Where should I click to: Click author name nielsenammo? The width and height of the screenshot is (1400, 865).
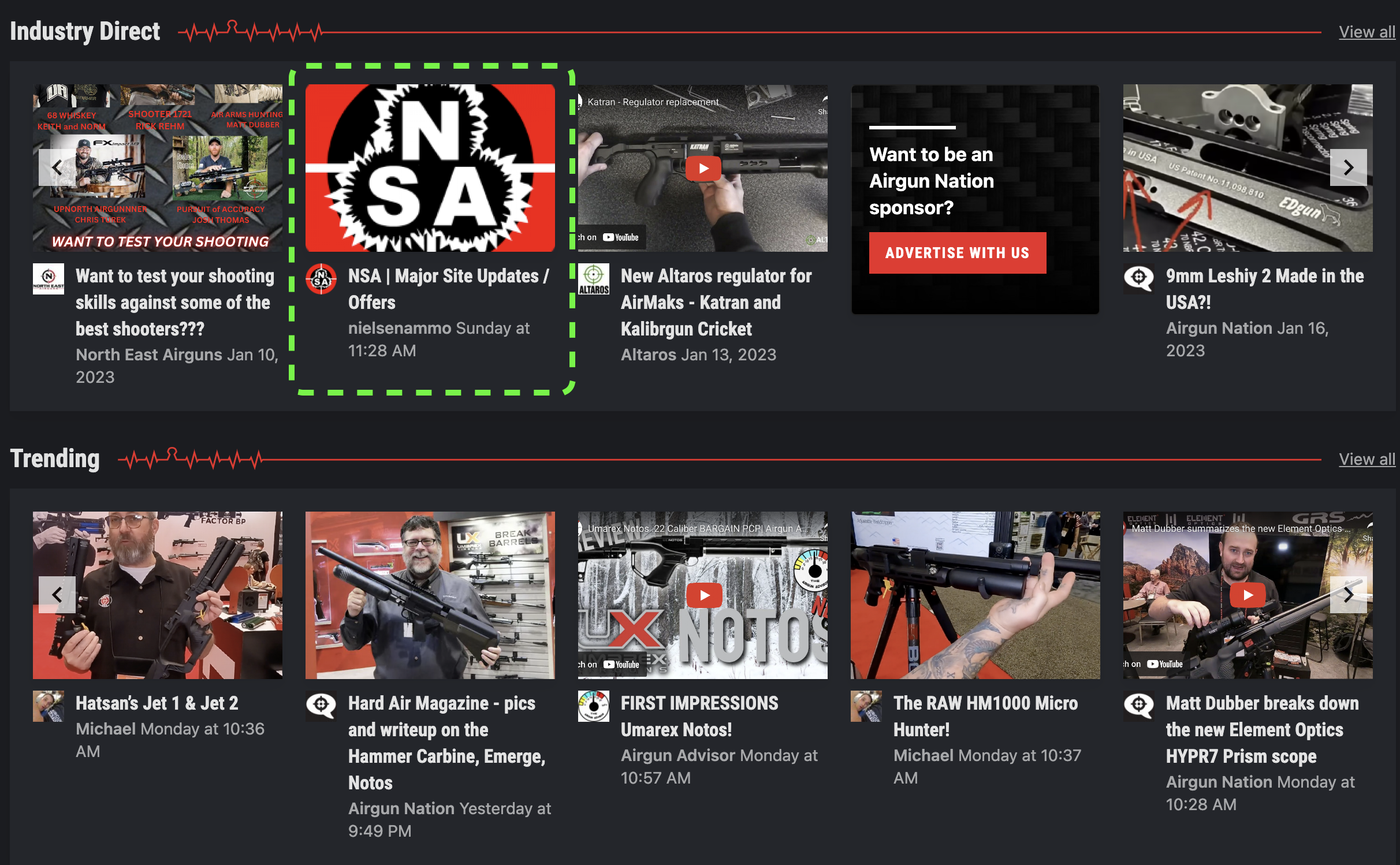pyautogui.click(x=400, y=328)
